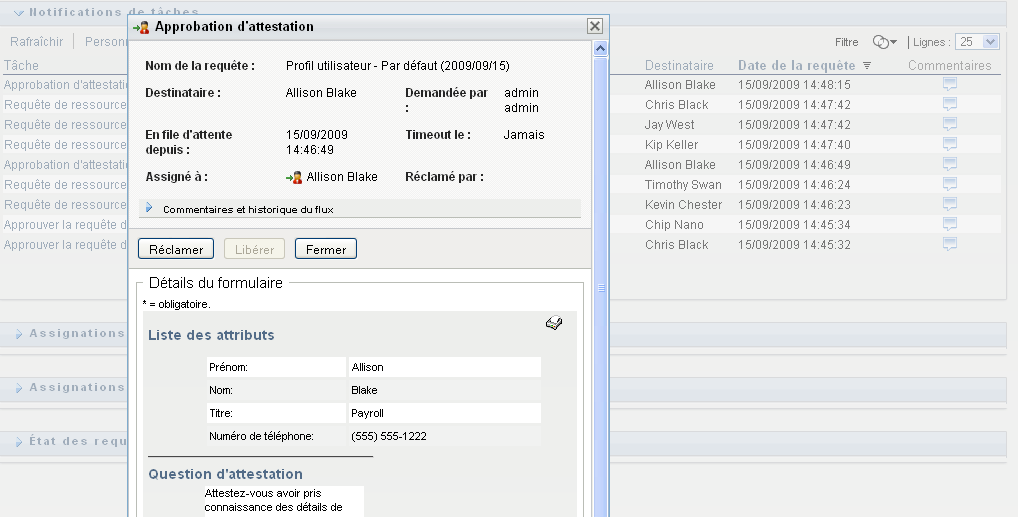Viewport: 1018px width, 517px height.
Task: Open comments icon for the 14:48:15 Allison Blake row
Action: pyautogui.click(x=950, y=84)
